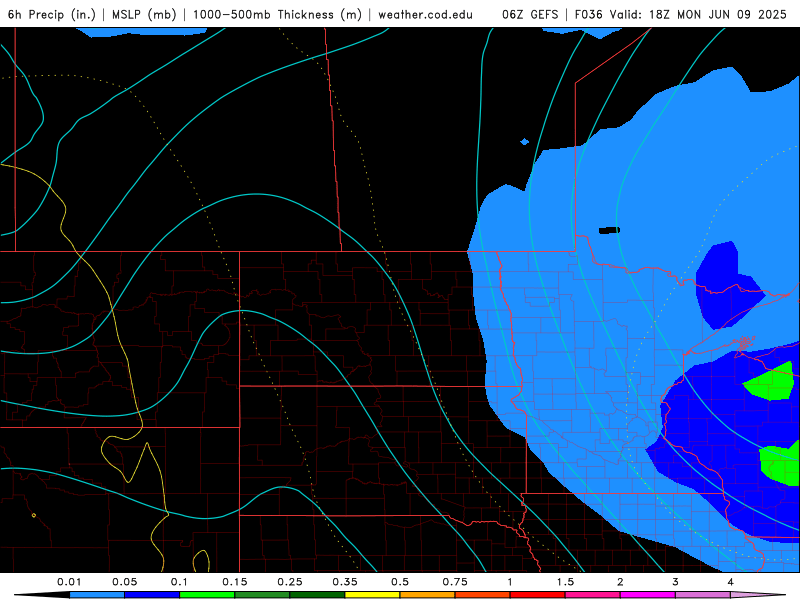Viewport: 800px width, 600px height.
Task: Click the 0.1 legend value
Action: [x=179, y=582]
